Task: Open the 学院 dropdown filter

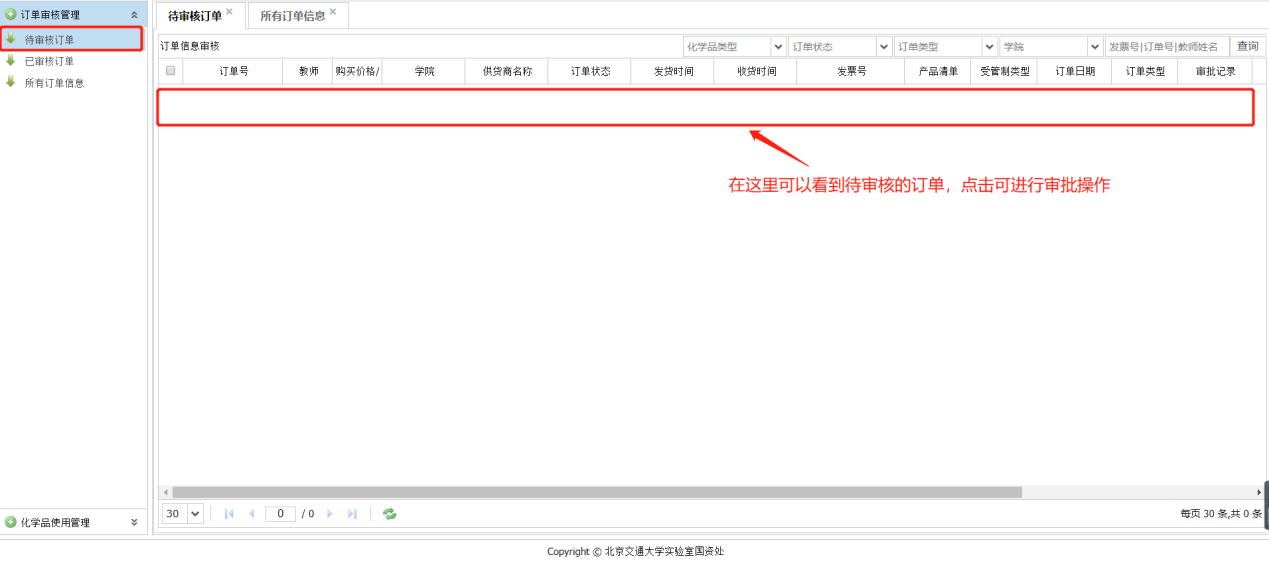Action: point(1094,47)
